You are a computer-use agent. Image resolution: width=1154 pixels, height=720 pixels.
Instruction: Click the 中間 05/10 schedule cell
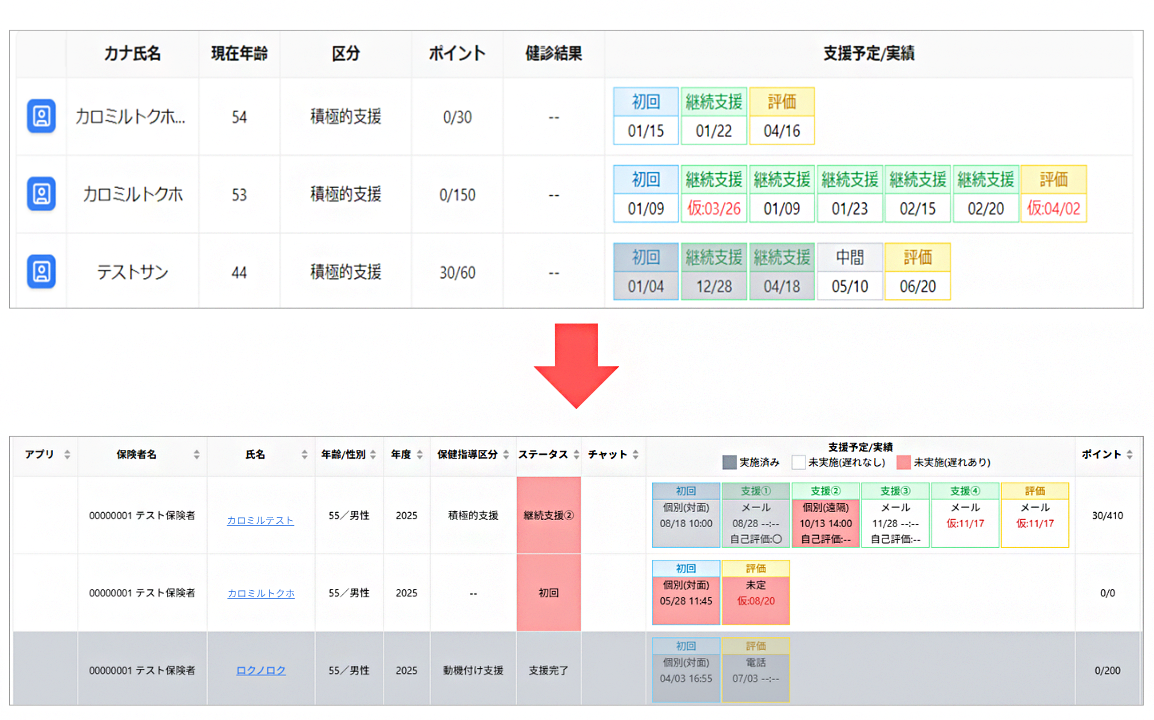click(x=849, y=272)
